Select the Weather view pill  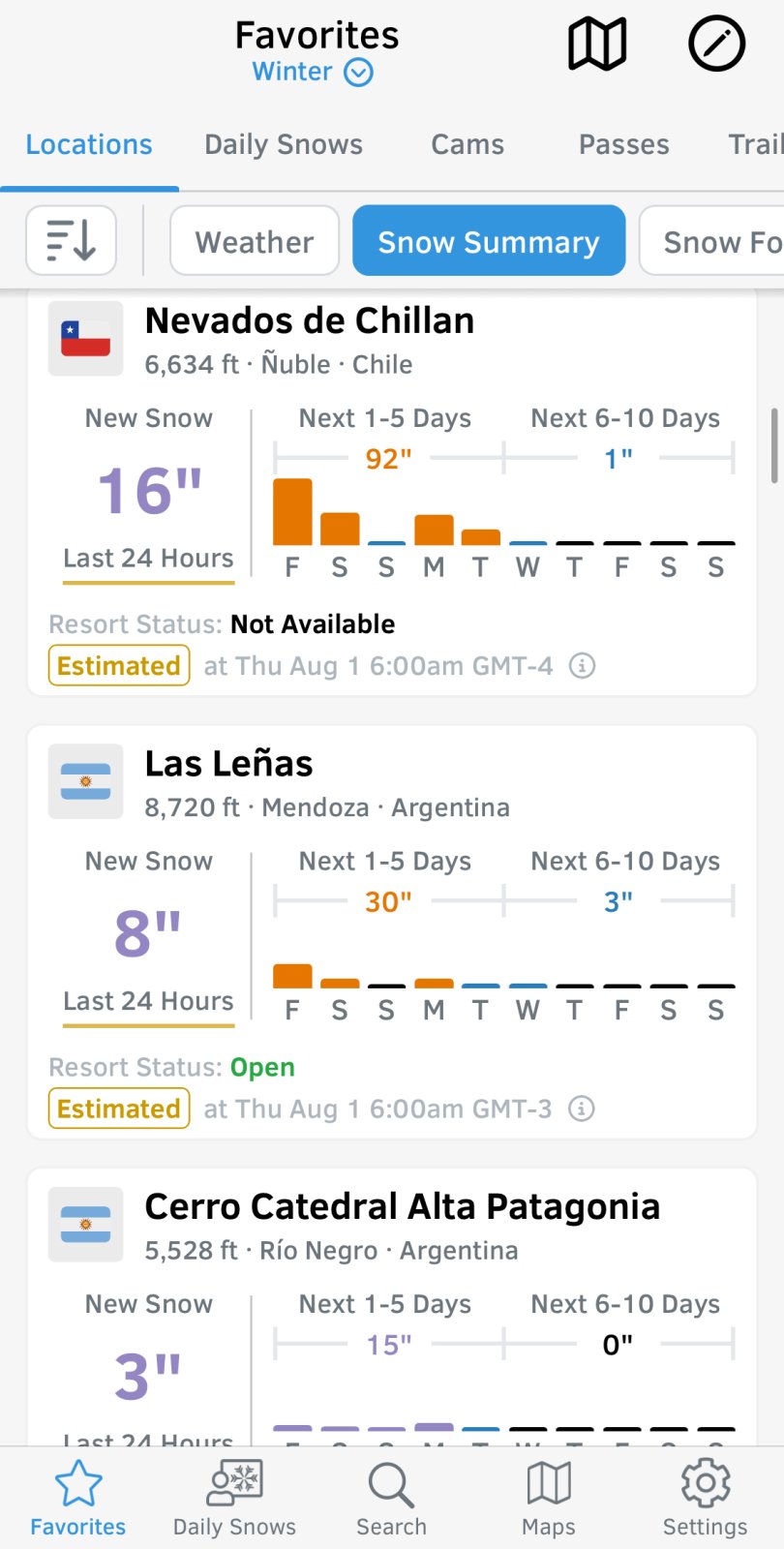pos(255,240)
